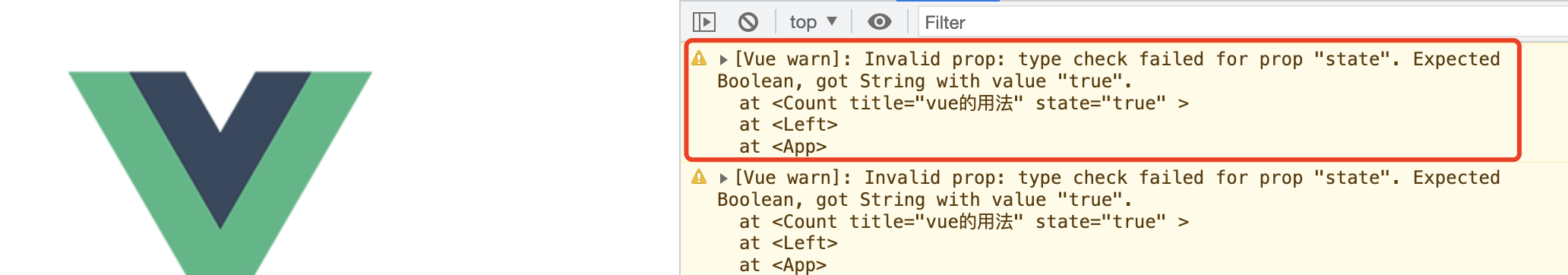1568x275 pixels.
Task: Toggle the live expression eye icon
Action: [x=880, y=22]
